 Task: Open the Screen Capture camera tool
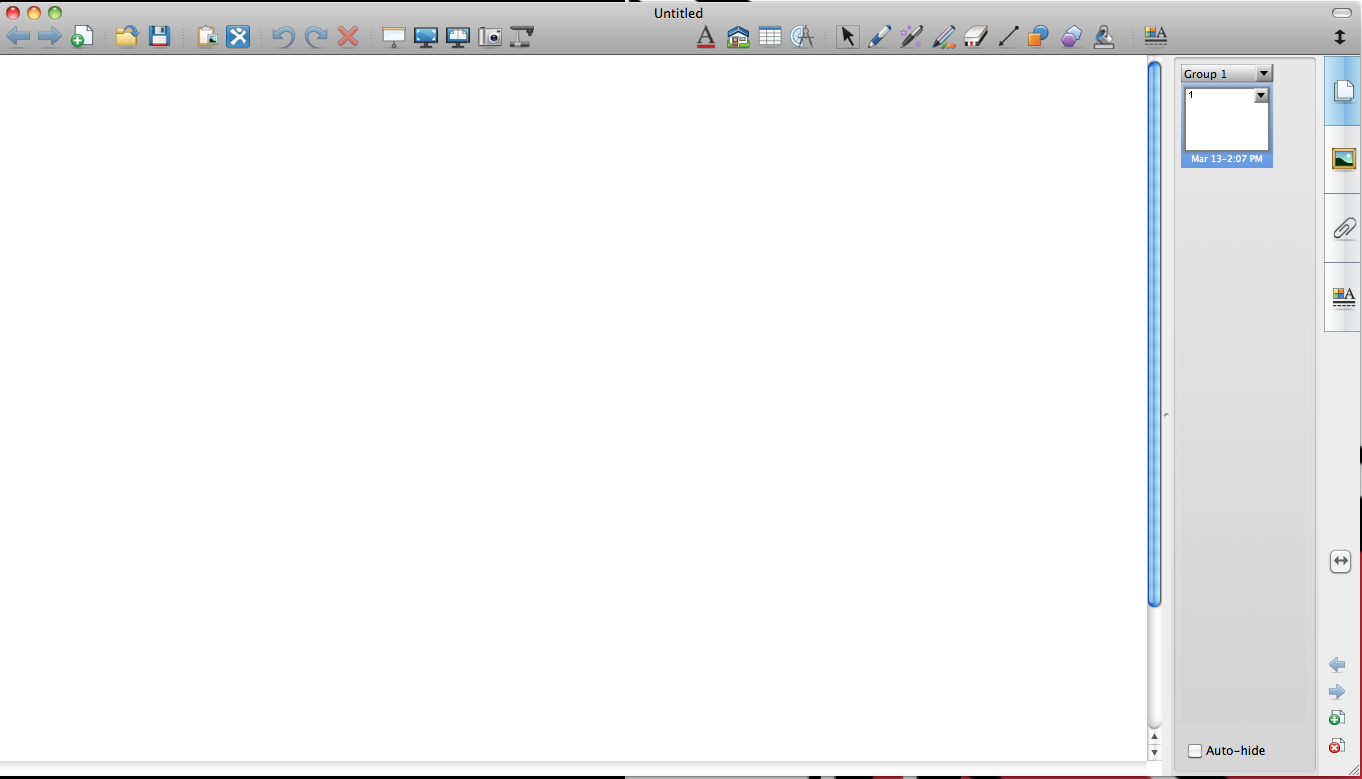(x=490, y=37)
